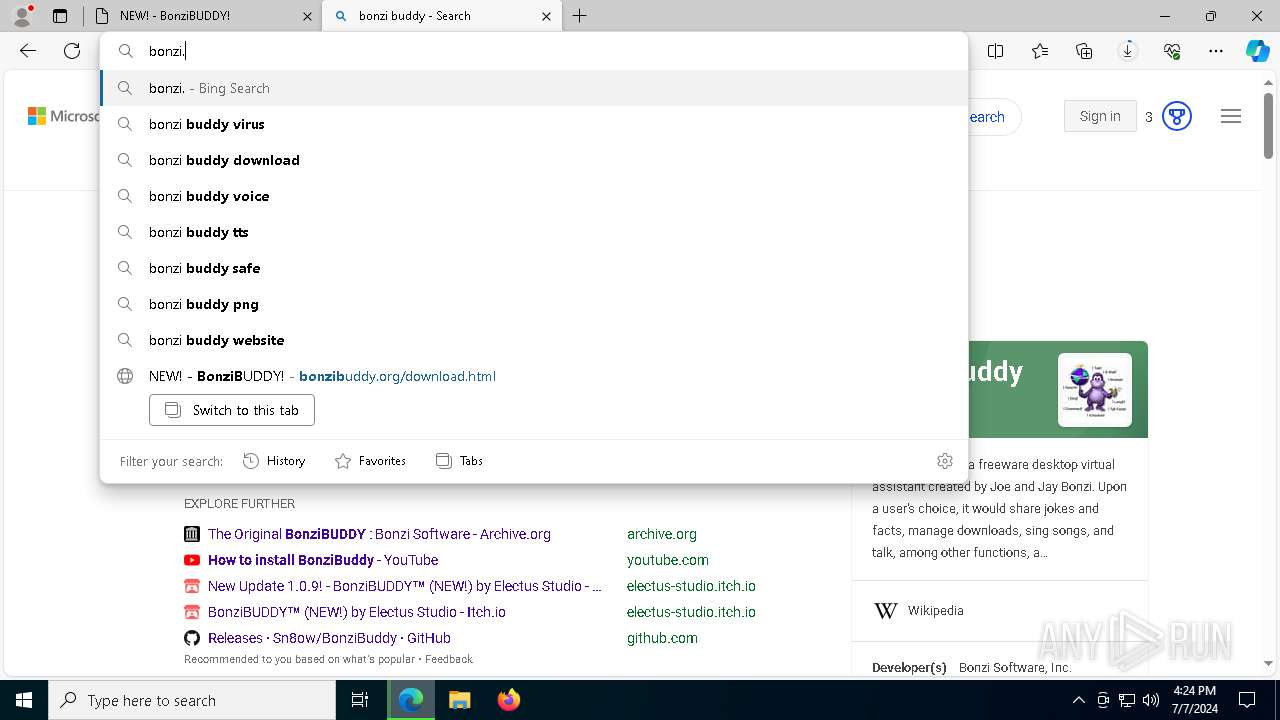Filter search by Favorites
This screenshot has height=720, width=1280.
click(370, 461)
